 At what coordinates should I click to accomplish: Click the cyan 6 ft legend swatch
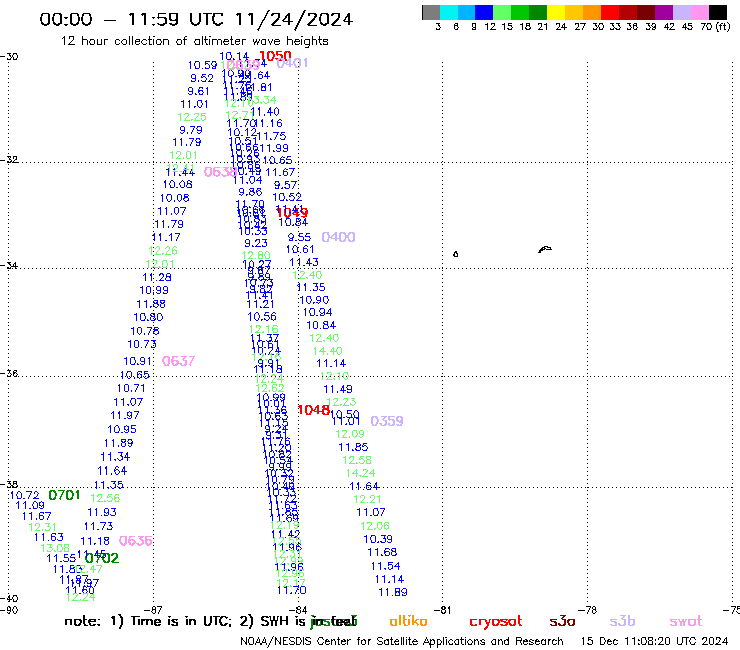point(449,12)
